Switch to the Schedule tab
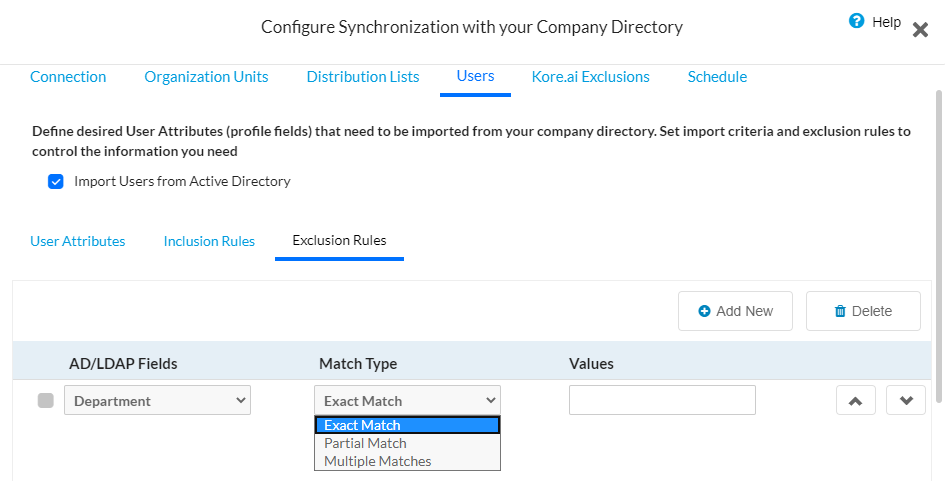 coord(717,77)
